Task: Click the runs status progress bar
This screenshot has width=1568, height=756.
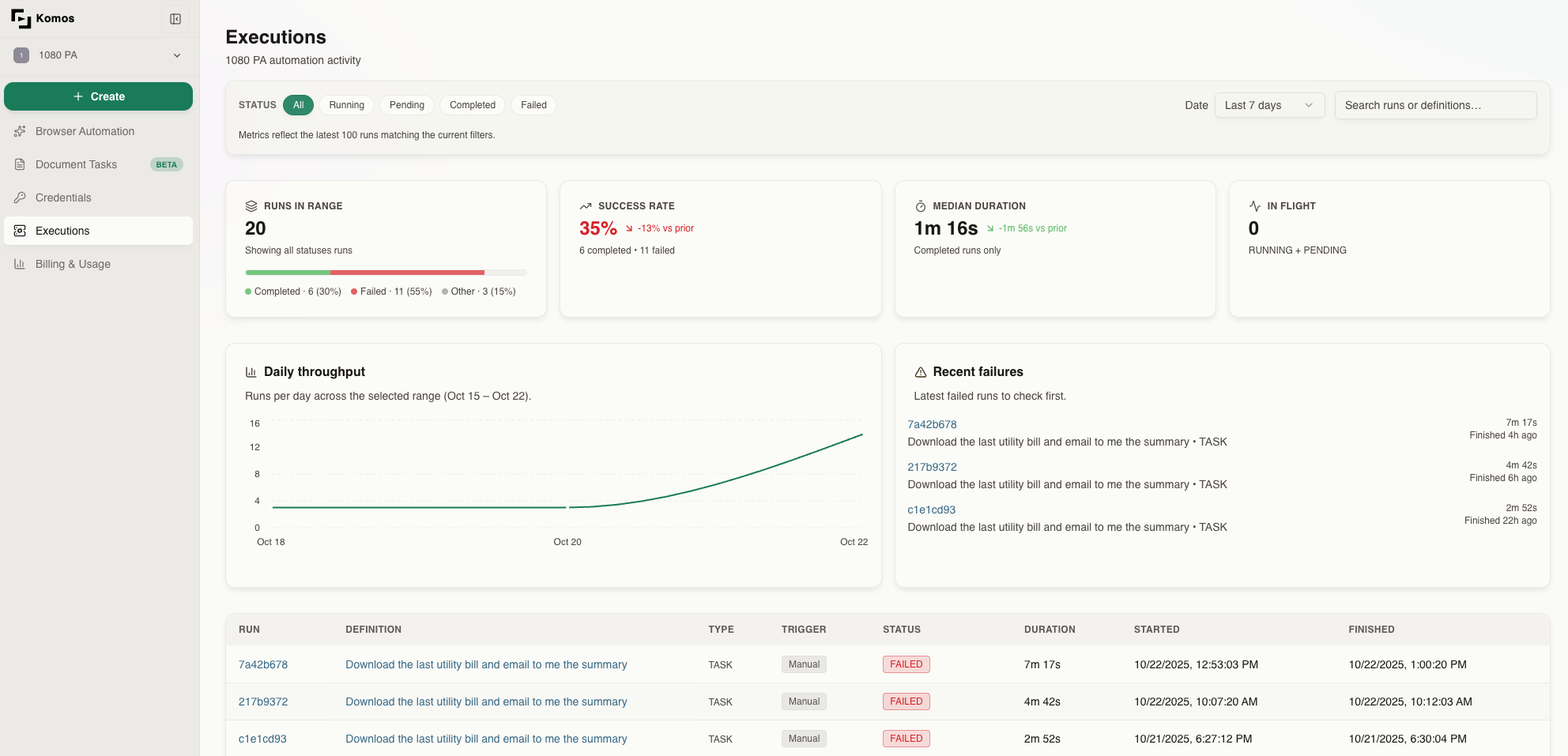Action: (386, 273)
